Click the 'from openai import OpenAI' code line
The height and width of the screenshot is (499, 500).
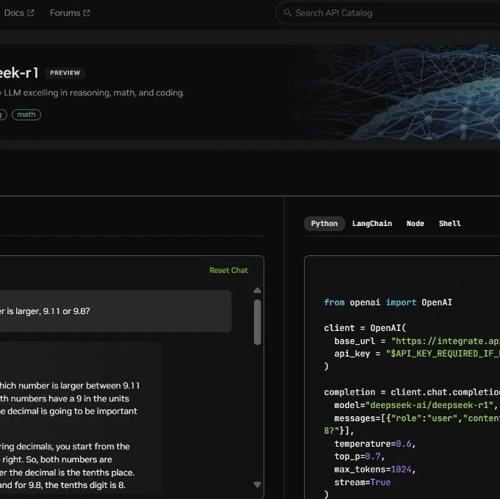388,303
